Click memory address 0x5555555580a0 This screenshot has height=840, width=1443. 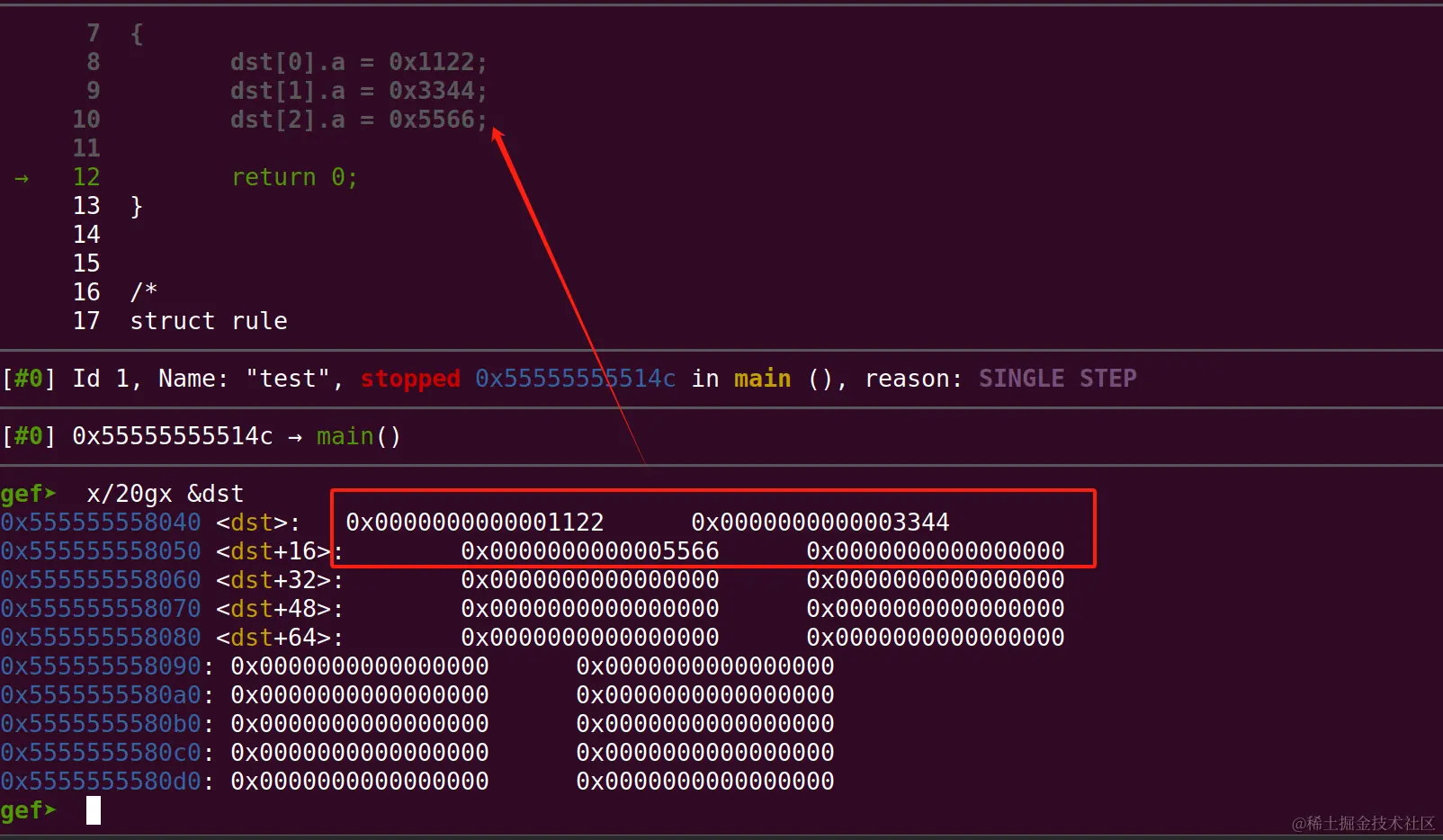coord(101,695)
